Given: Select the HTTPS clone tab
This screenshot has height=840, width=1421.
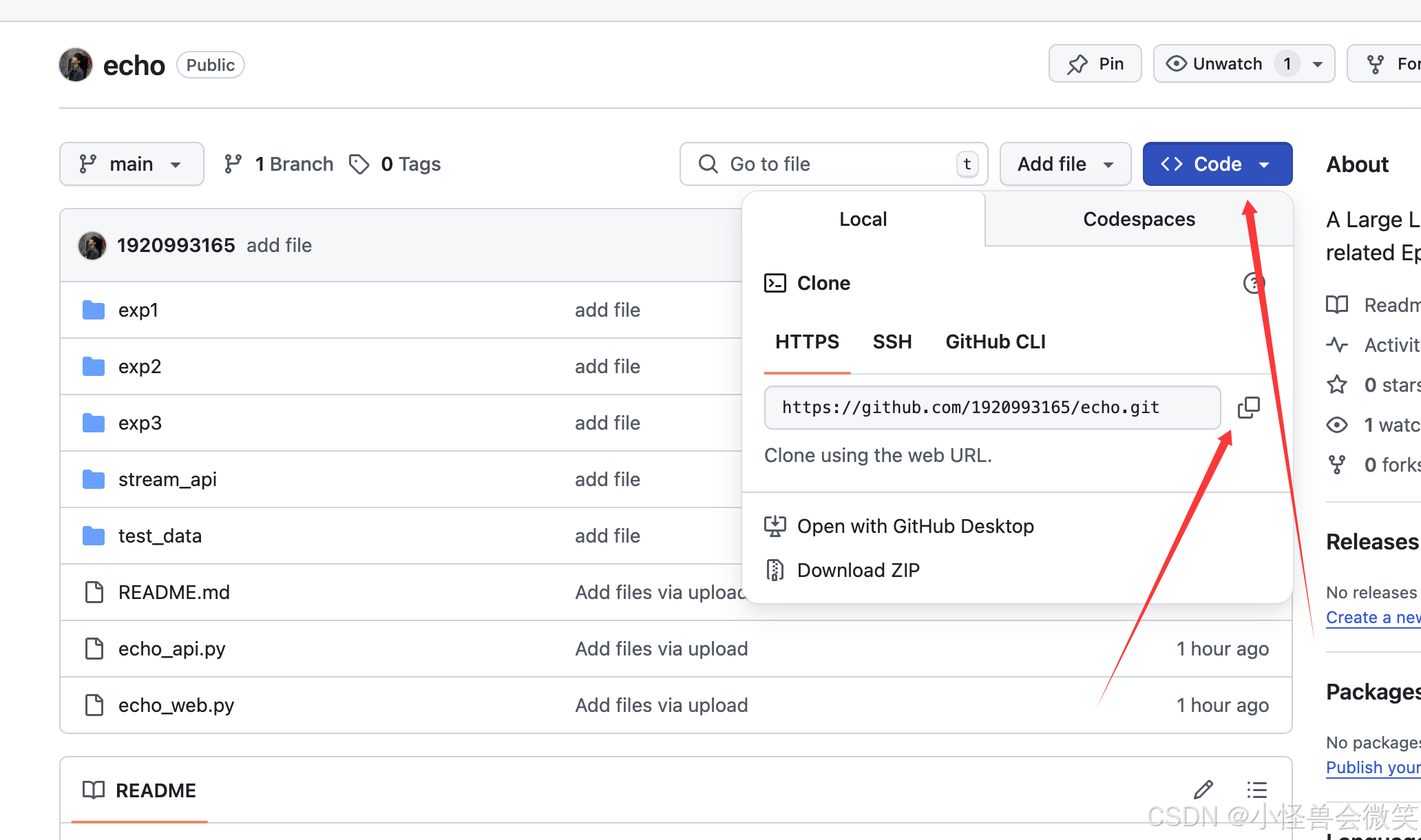Looking at the screenshot, I should coord(807,342).
